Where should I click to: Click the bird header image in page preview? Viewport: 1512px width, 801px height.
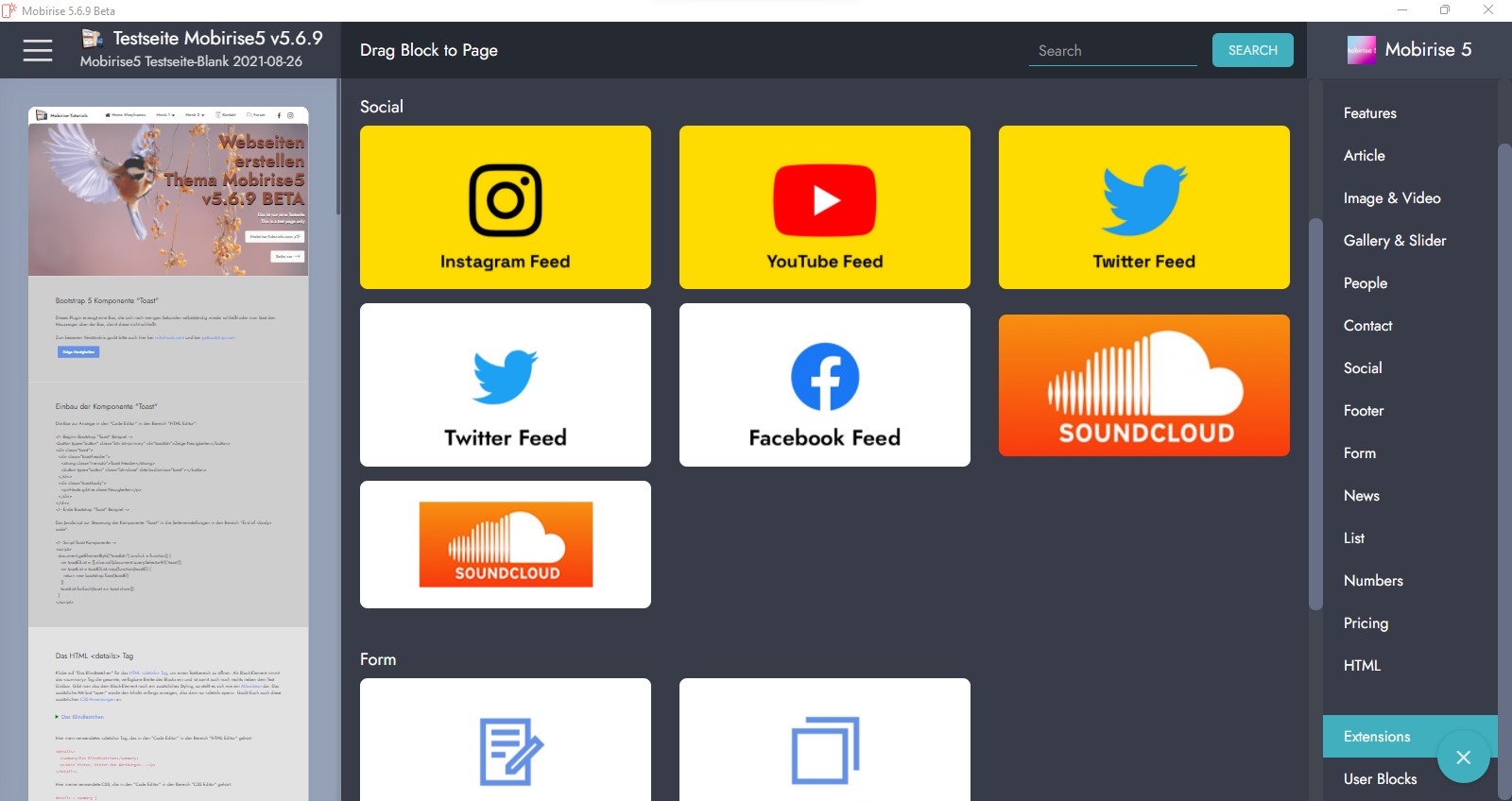click(168, 199)
